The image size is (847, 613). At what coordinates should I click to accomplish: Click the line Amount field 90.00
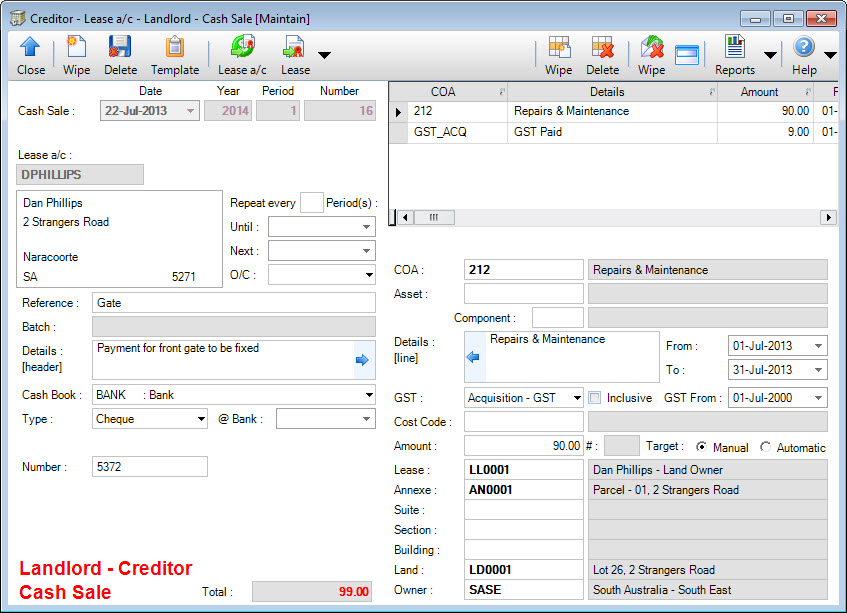(x=523, y=446)
